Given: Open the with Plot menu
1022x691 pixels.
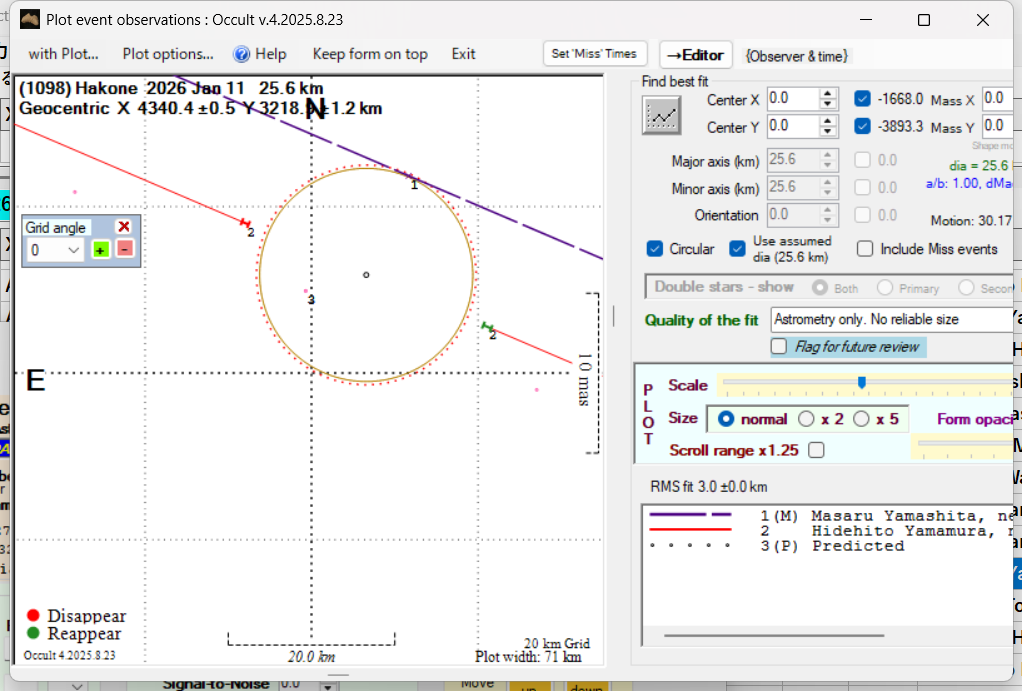Looking at the screenshot, I should click(63, 54).
